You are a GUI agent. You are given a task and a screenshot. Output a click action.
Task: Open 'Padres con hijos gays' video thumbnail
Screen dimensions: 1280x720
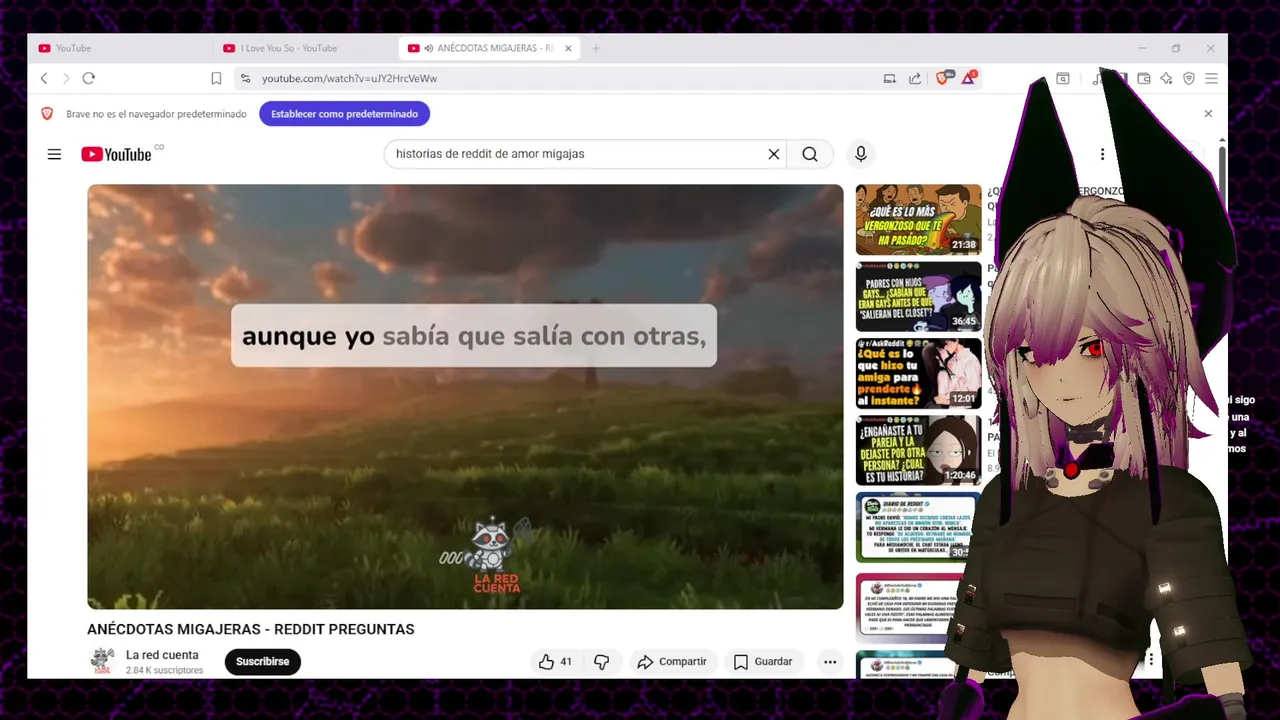918,296
